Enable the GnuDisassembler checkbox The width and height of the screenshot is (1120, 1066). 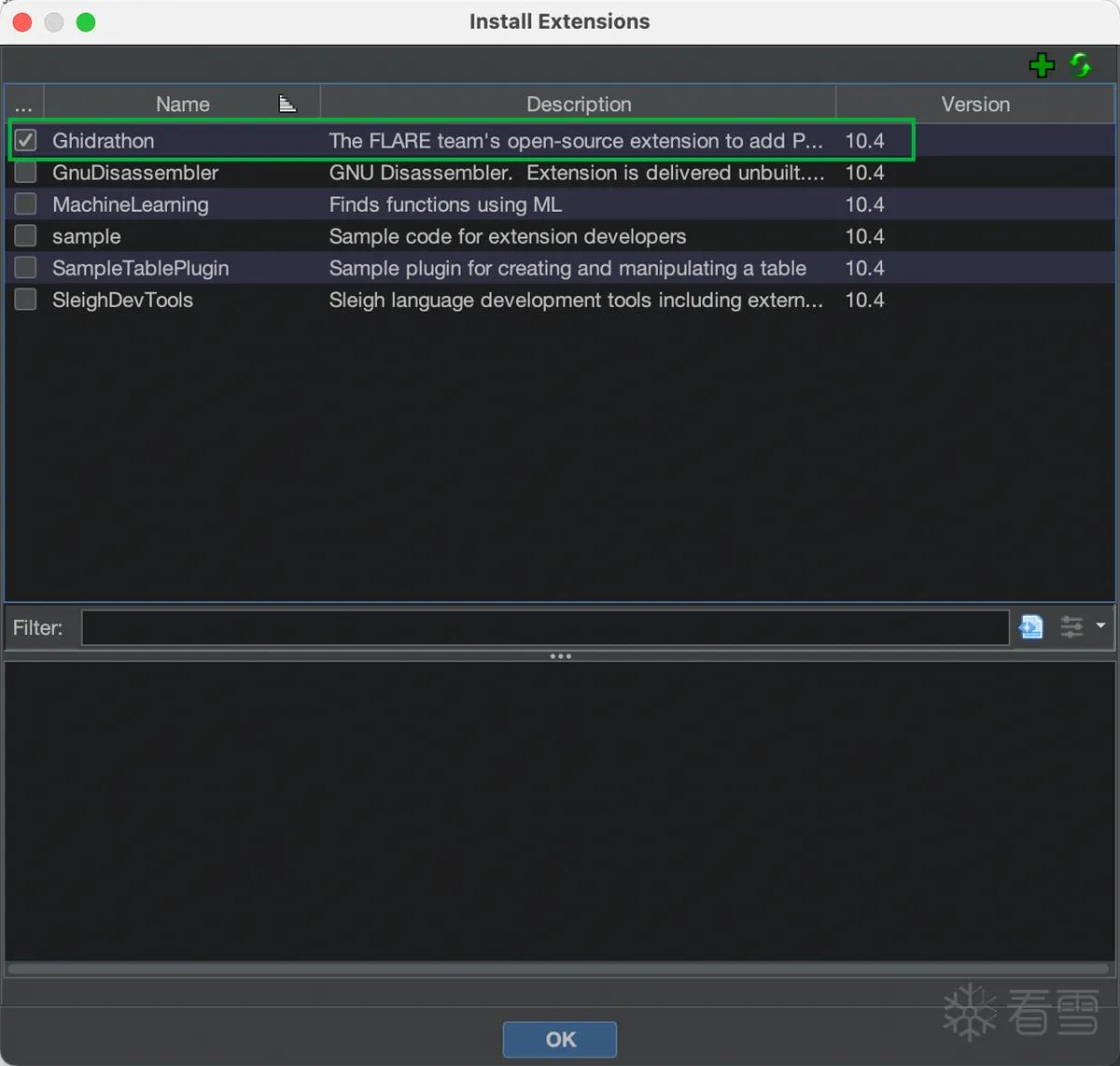click(25, 172)
